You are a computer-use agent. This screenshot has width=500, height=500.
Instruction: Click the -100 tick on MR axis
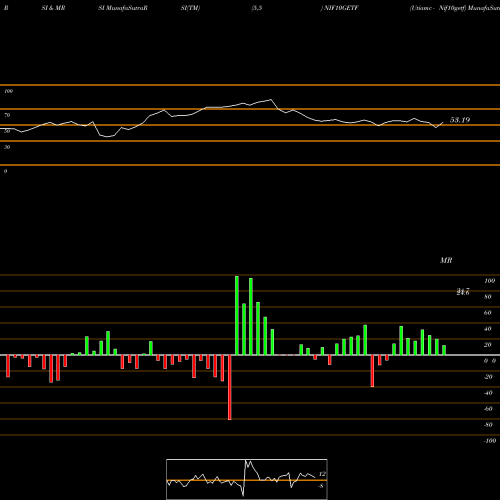(490, 441)
